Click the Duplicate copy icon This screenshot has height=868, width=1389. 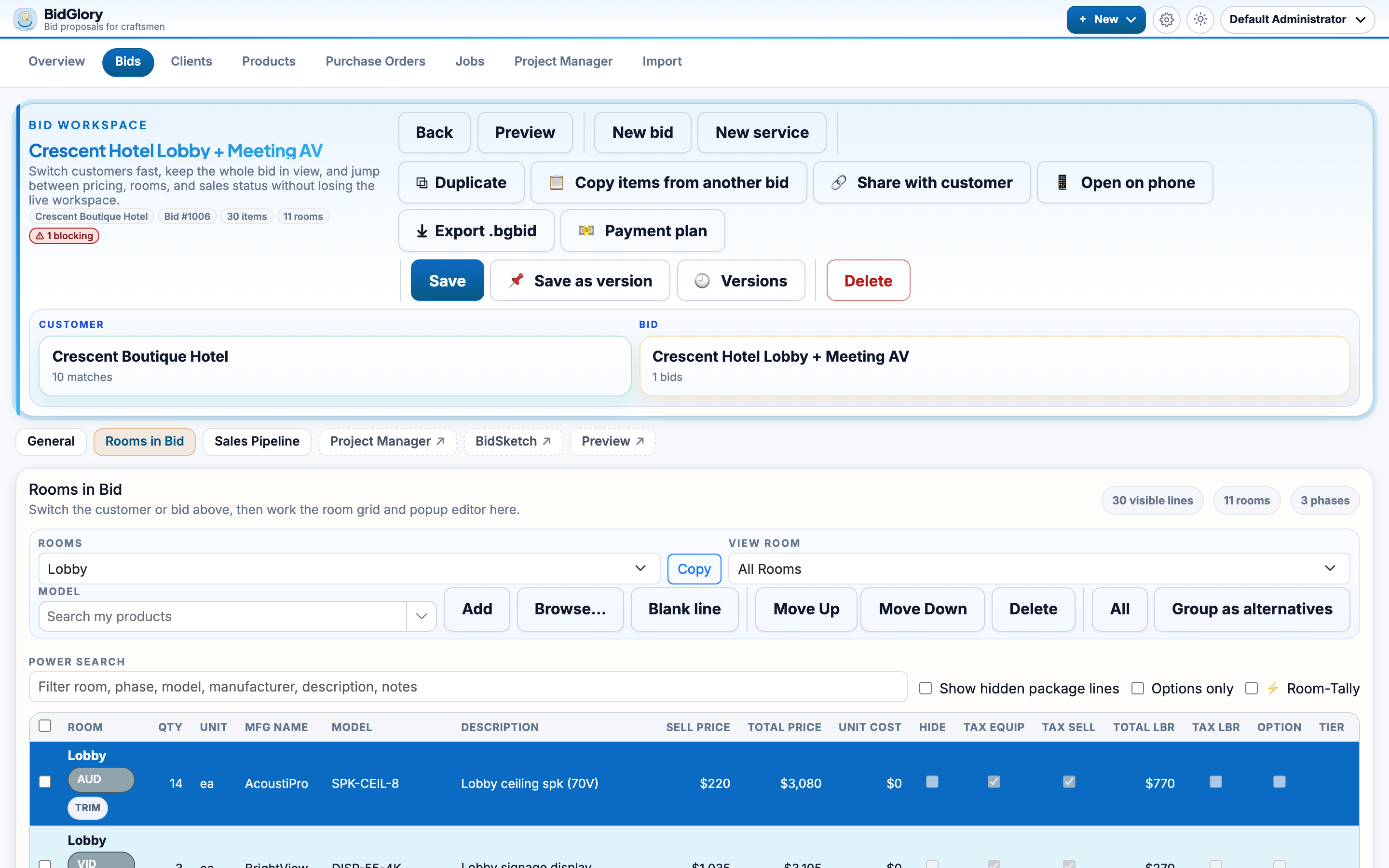pyautogui.click(x=422, y=183)
